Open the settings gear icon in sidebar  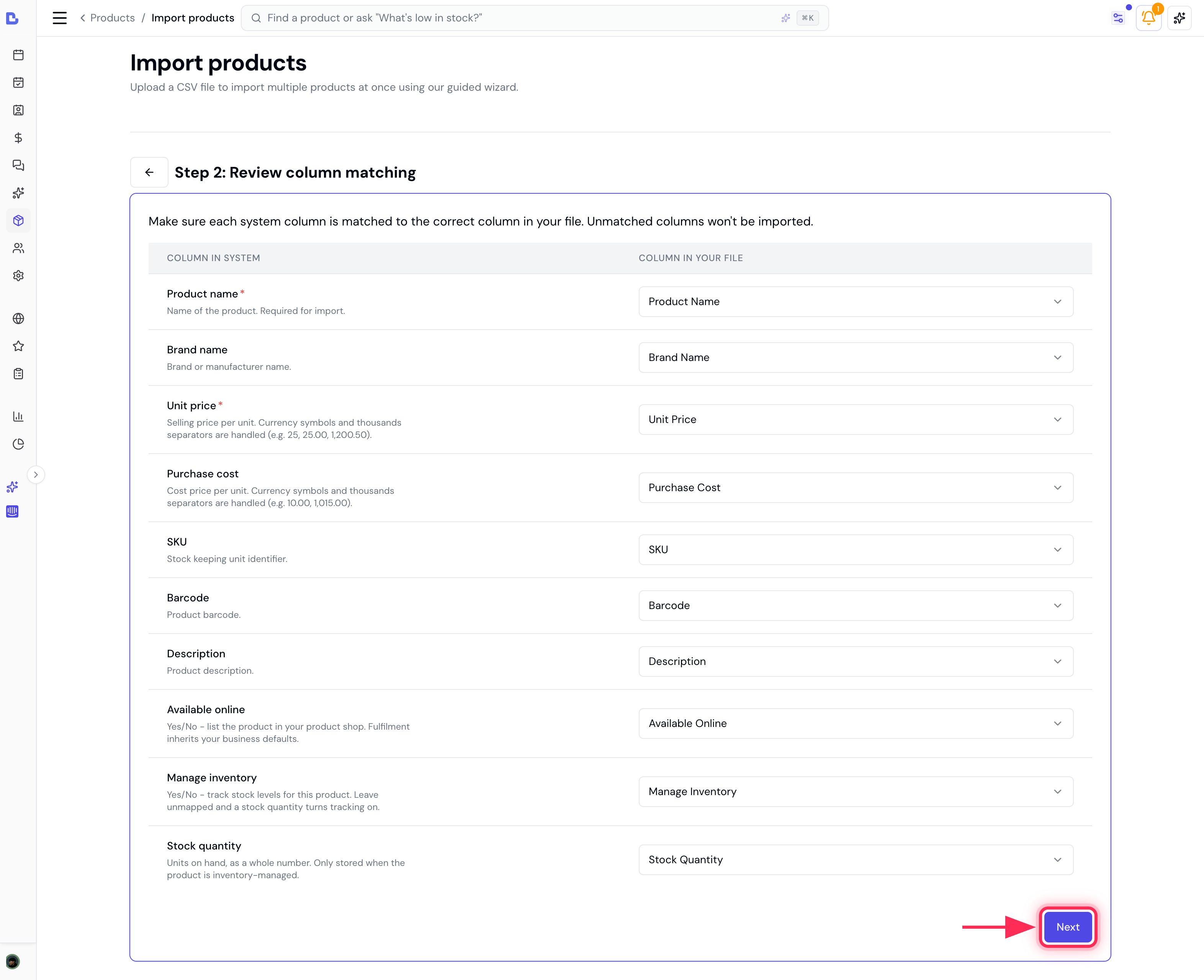pyautogui.click(x=18, y=276)
